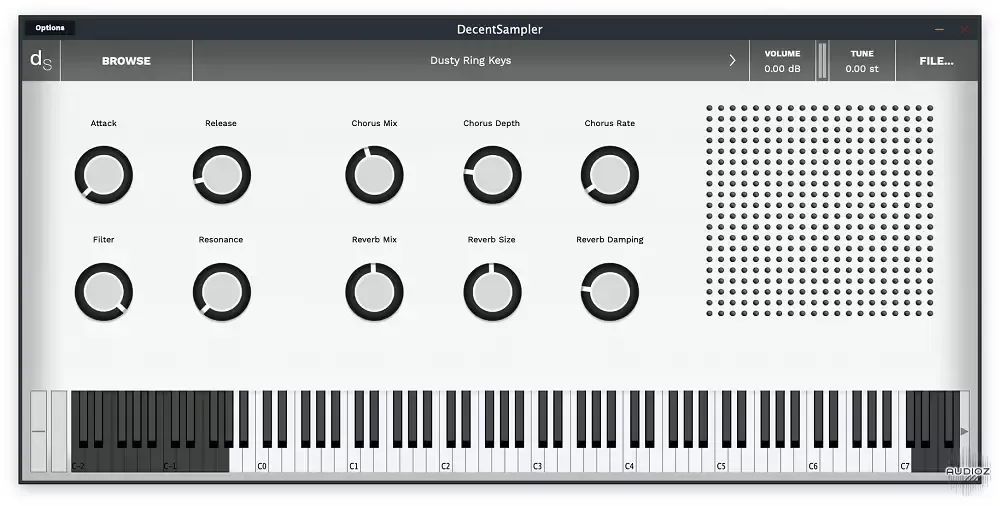
Task: Click the VOLUME 0.00 dB control
Action: pos(782,61)
